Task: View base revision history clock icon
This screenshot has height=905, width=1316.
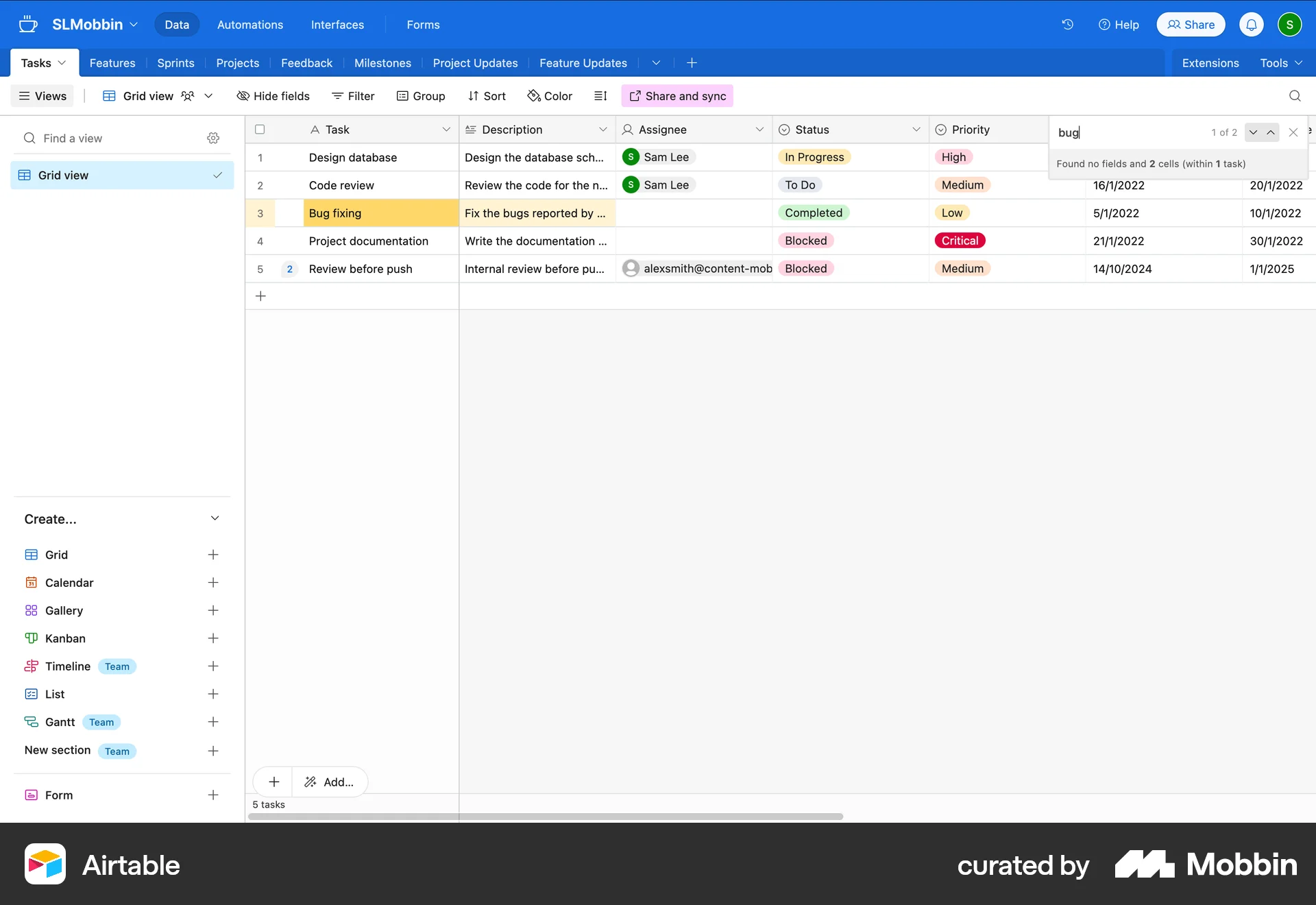Action: coord(1067,25)
